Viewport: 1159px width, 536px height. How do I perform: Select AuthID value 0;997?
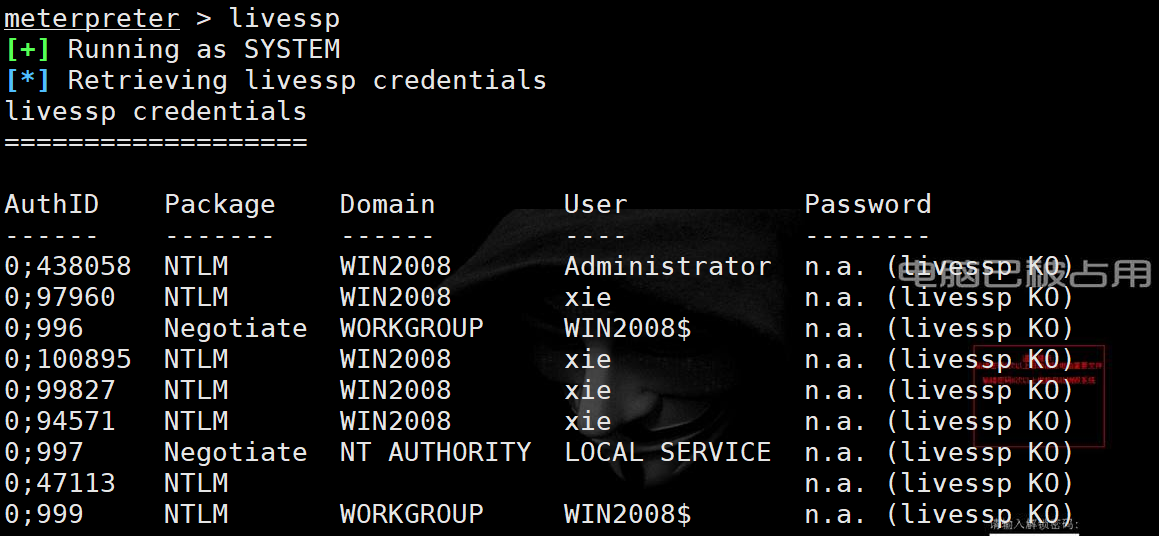coord(44,452)
